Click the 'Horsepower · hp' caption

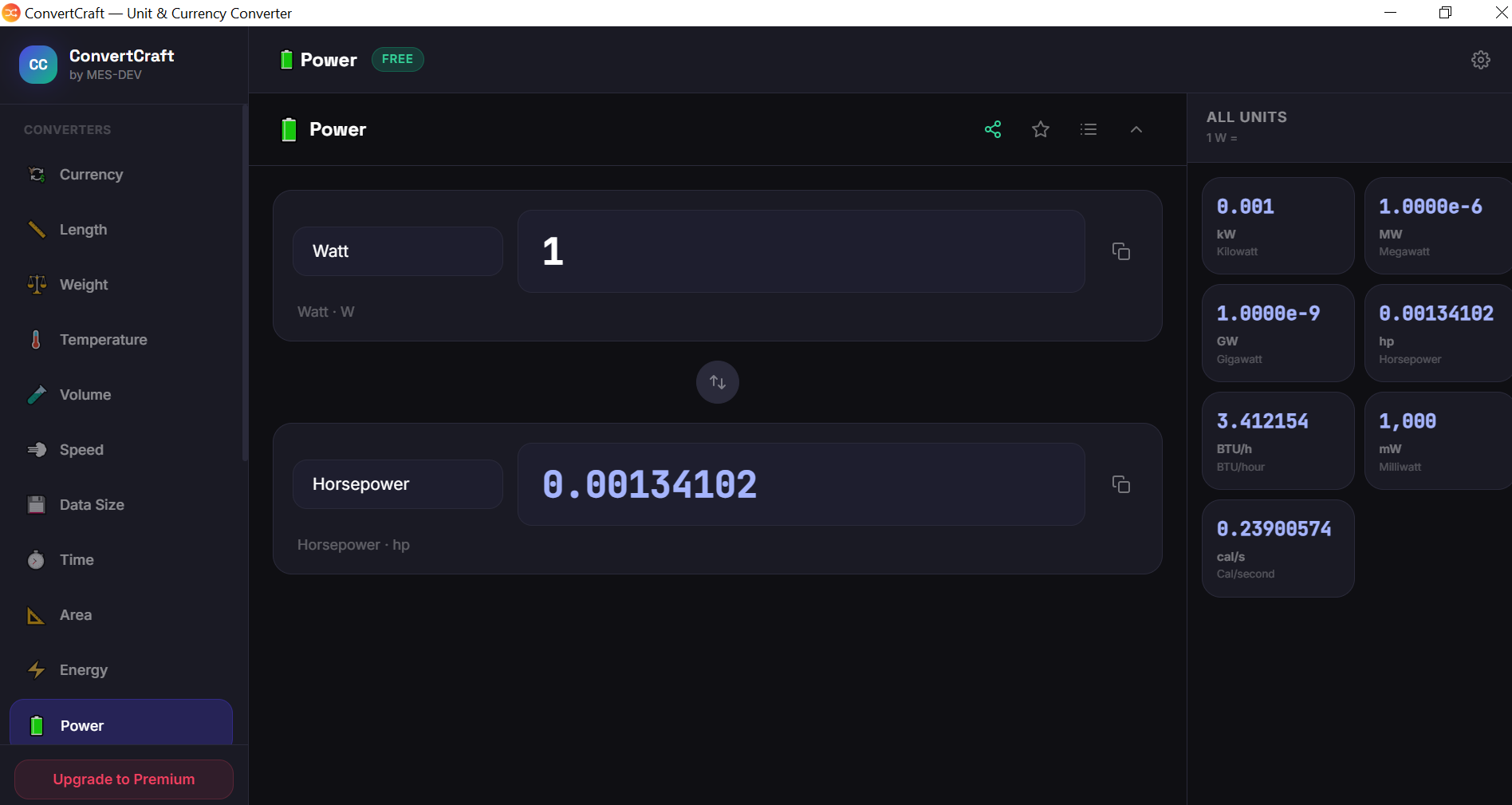[x=353, y=545]
